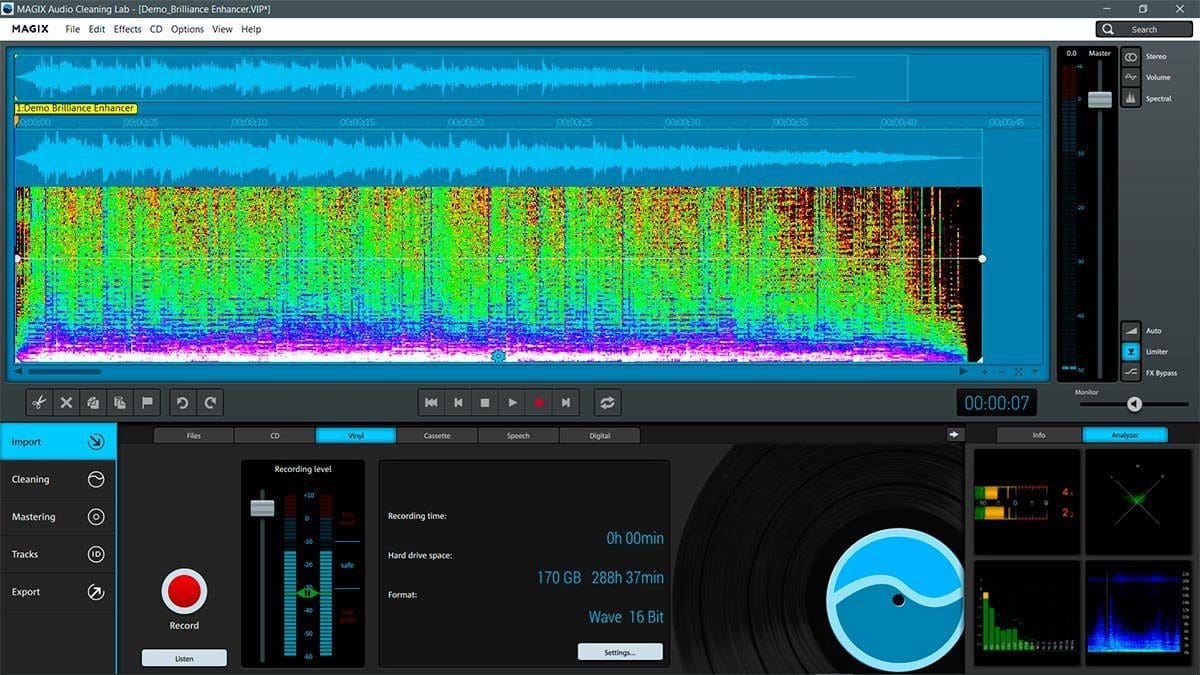Screen dimensions: 1200x675
Task: Undo the last action
Action: [183, 403]
